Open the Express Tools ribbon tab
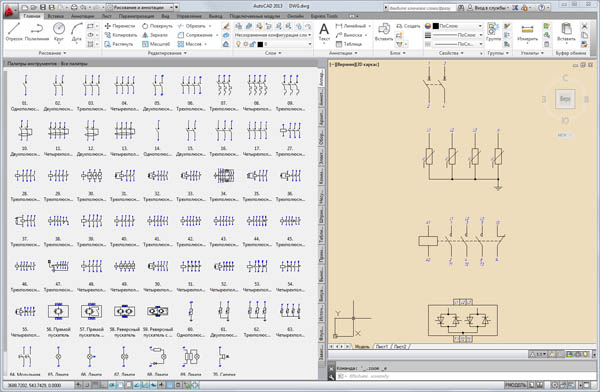The height and width of the screenshot is (392, 600). (324, 16)
